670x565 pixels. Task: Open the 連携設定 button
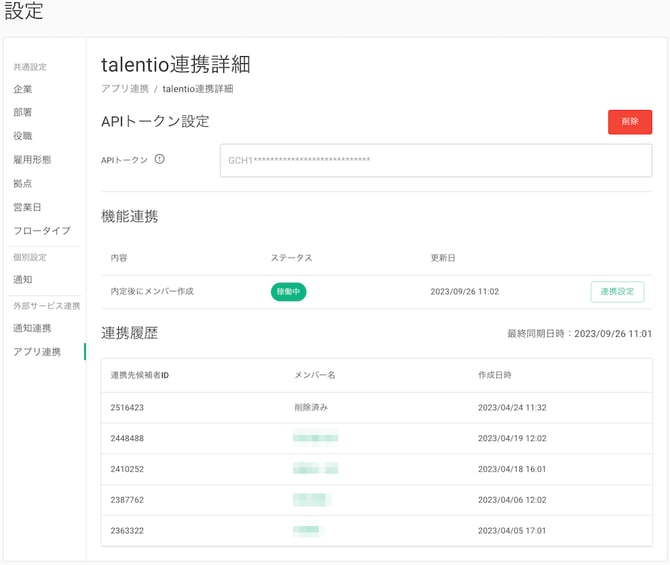click(617, 291)
